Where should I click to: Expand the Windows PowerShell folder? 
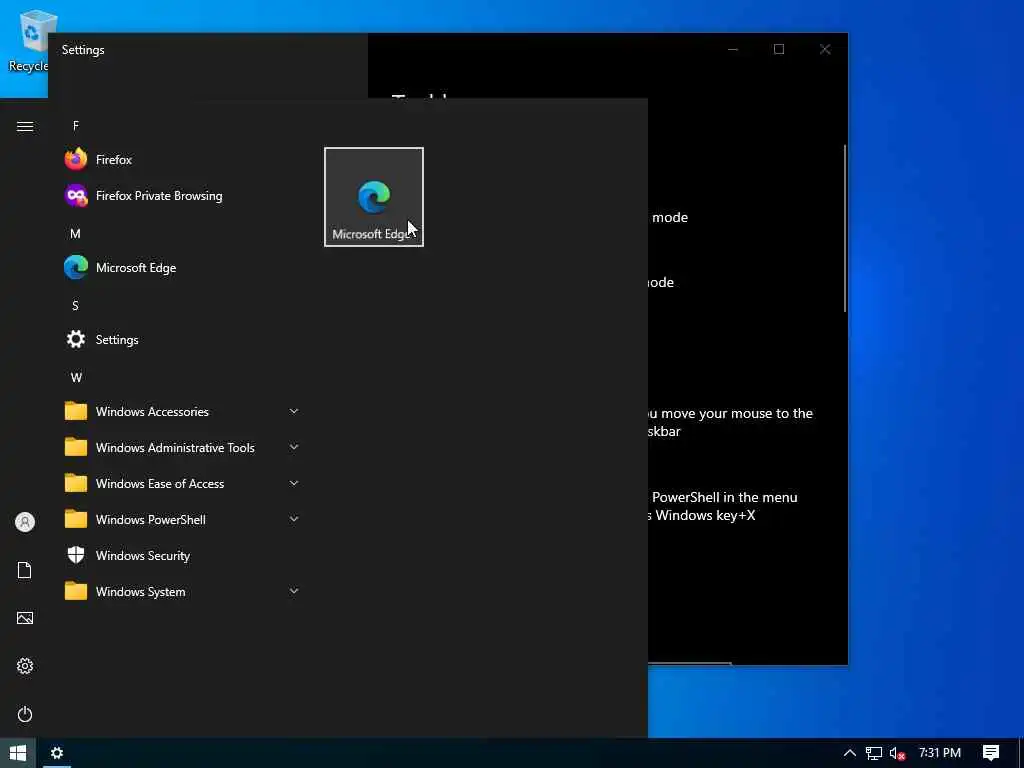pyautogui.click(x=181, y=519)
